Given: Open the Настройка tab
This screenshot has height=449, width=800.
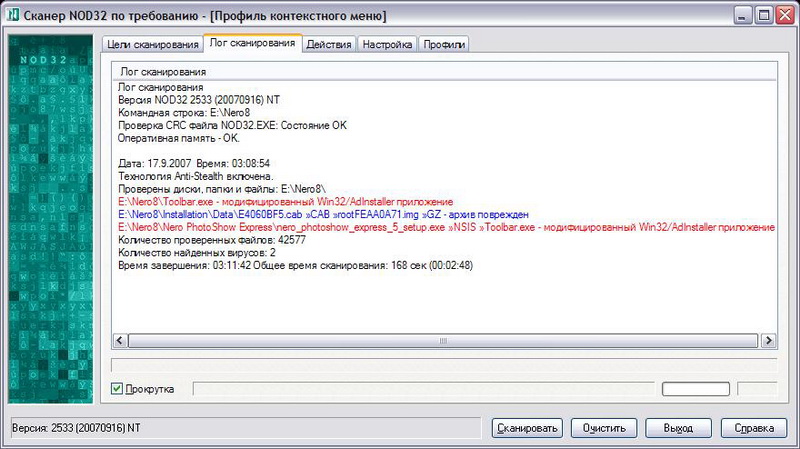Looking at the screenshot, I should (387, 44).
